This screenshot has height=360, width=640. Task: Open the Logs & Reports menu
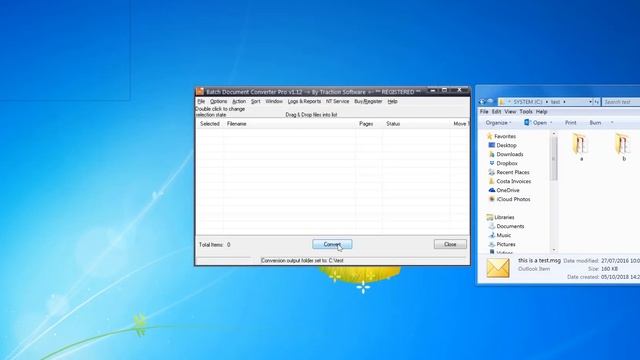(x=304, y=101)
